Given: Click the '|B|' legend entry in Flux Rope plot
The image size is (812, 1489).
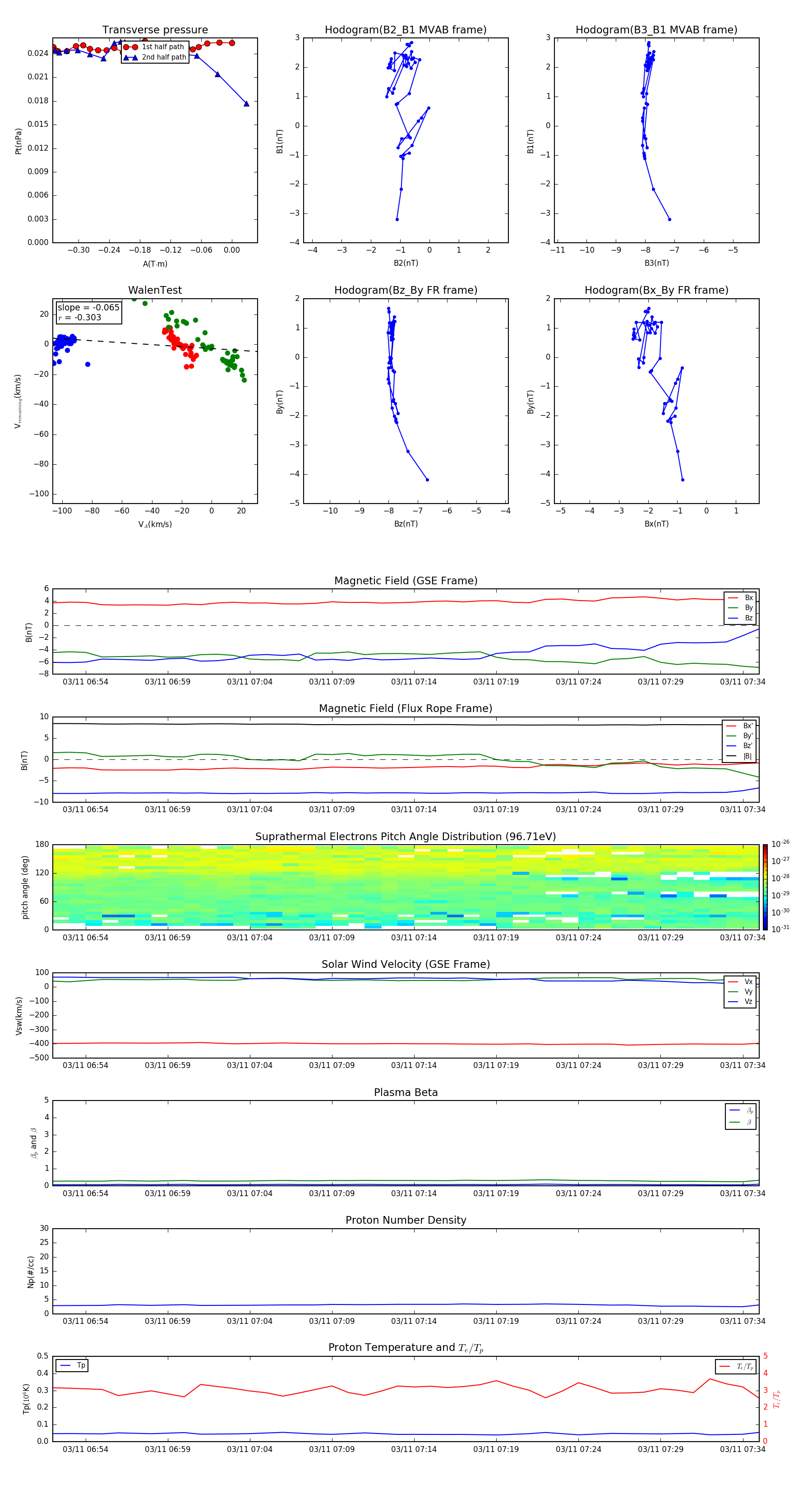Looking at the screenshot, I should [739, 756].
